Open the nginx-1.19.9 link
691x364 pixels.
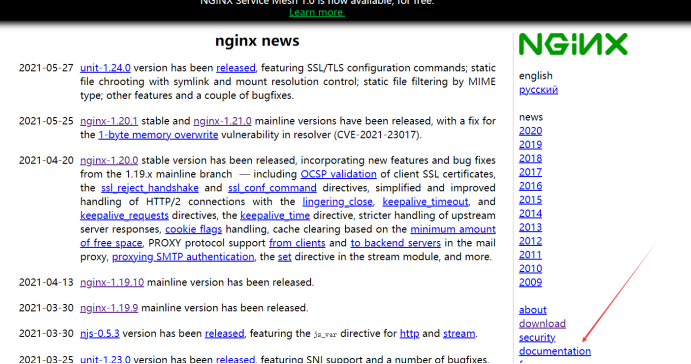click(109, 308)
